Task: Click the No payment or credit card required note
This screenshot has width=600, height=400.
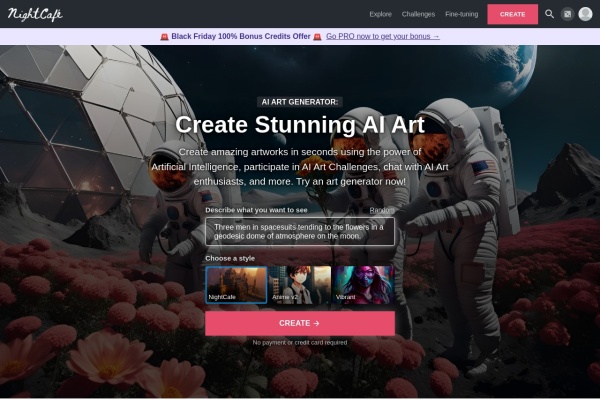Action: tap(300, 343)
